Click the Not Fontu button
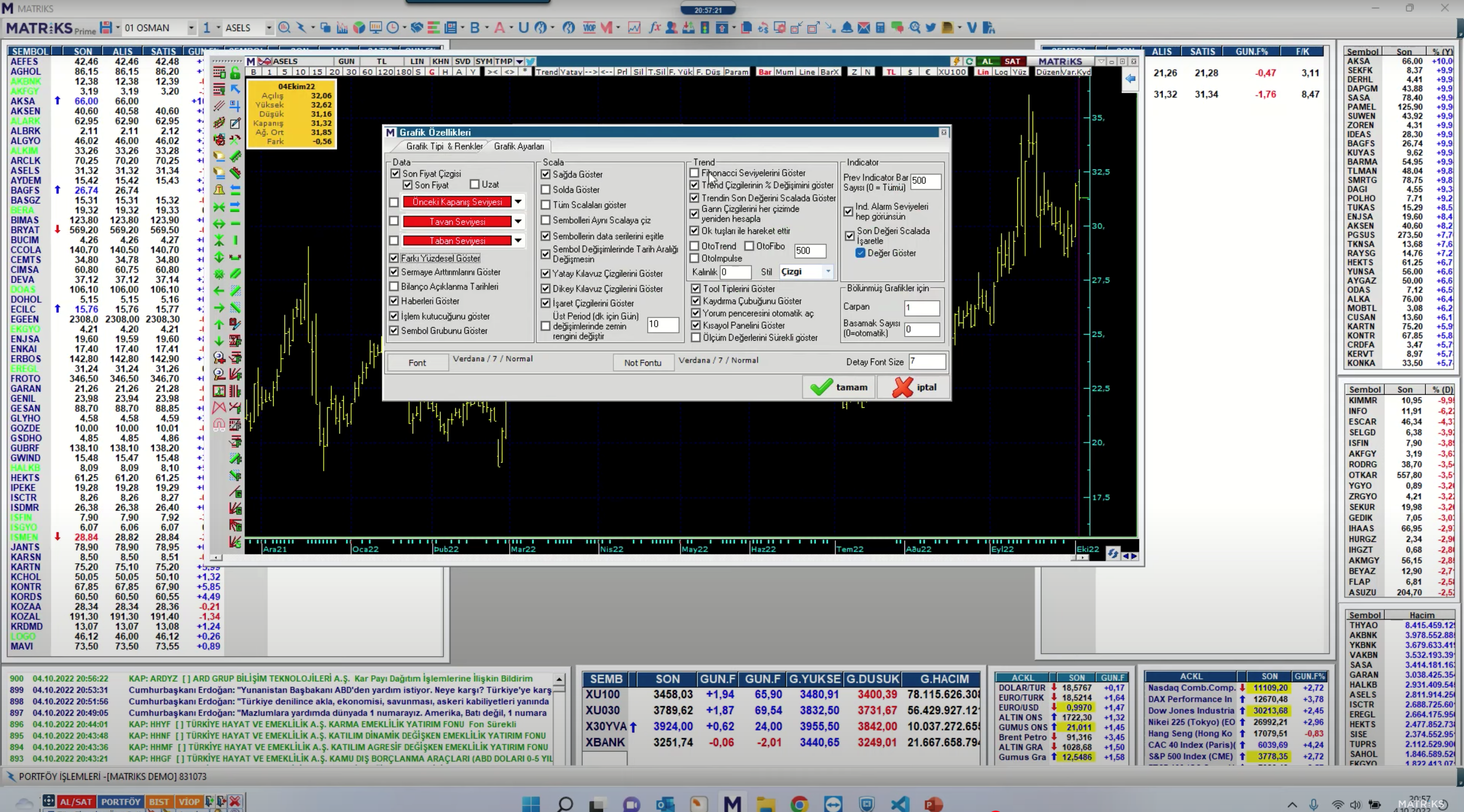Screen dimensions: 1464x812 (643, 362)
